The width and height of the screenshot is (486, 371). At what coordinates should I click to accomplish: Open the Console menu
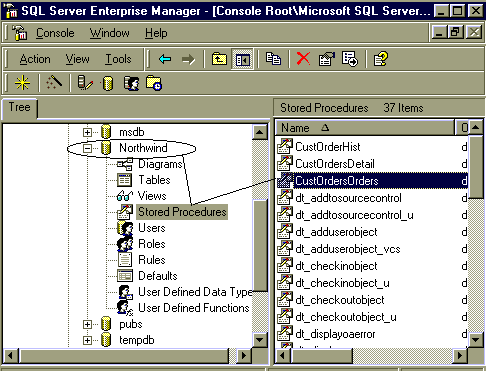pos(55,33)
